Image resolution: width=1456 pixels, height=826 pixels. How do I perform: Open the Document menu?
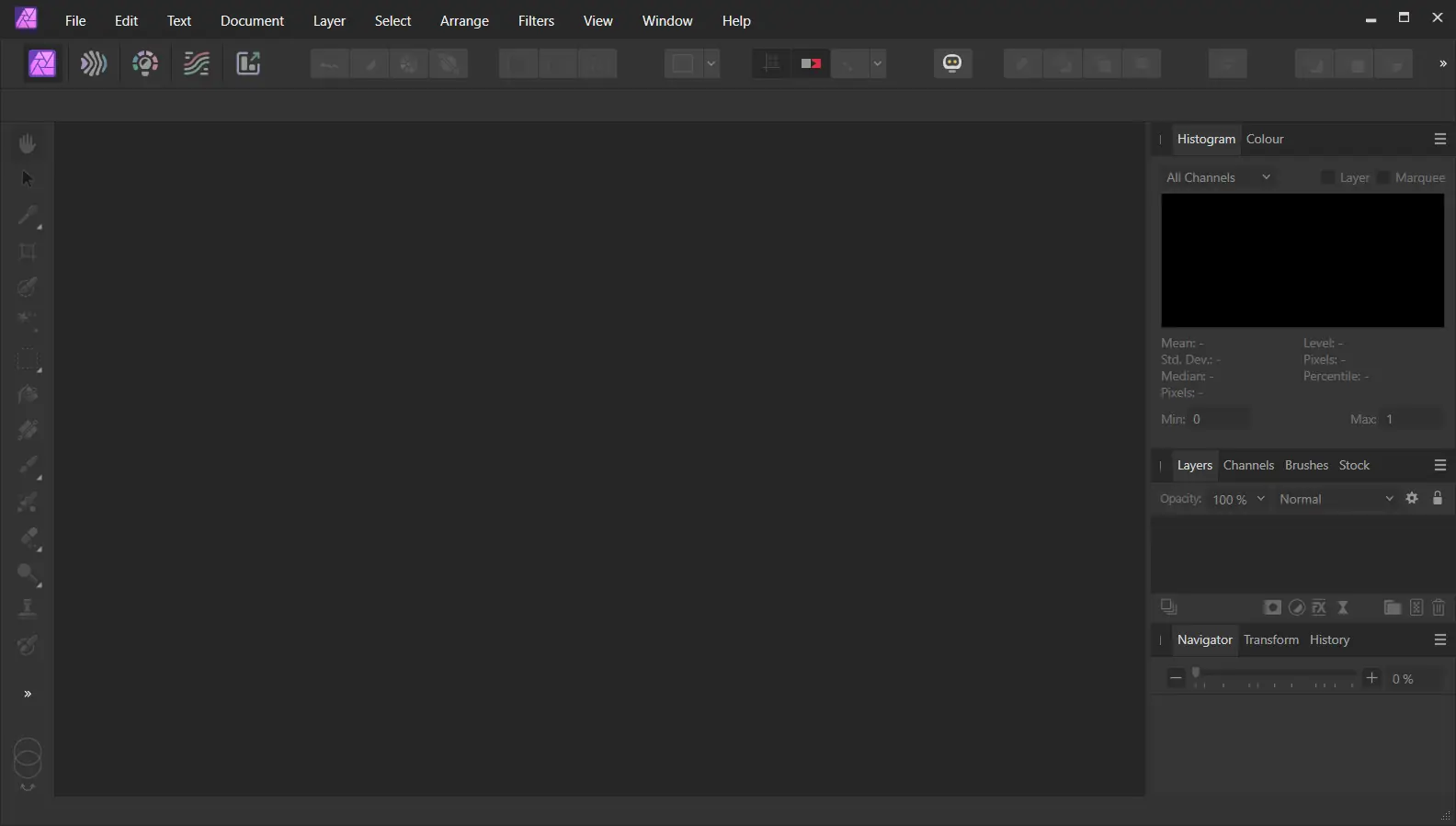(x=252, y=20)
